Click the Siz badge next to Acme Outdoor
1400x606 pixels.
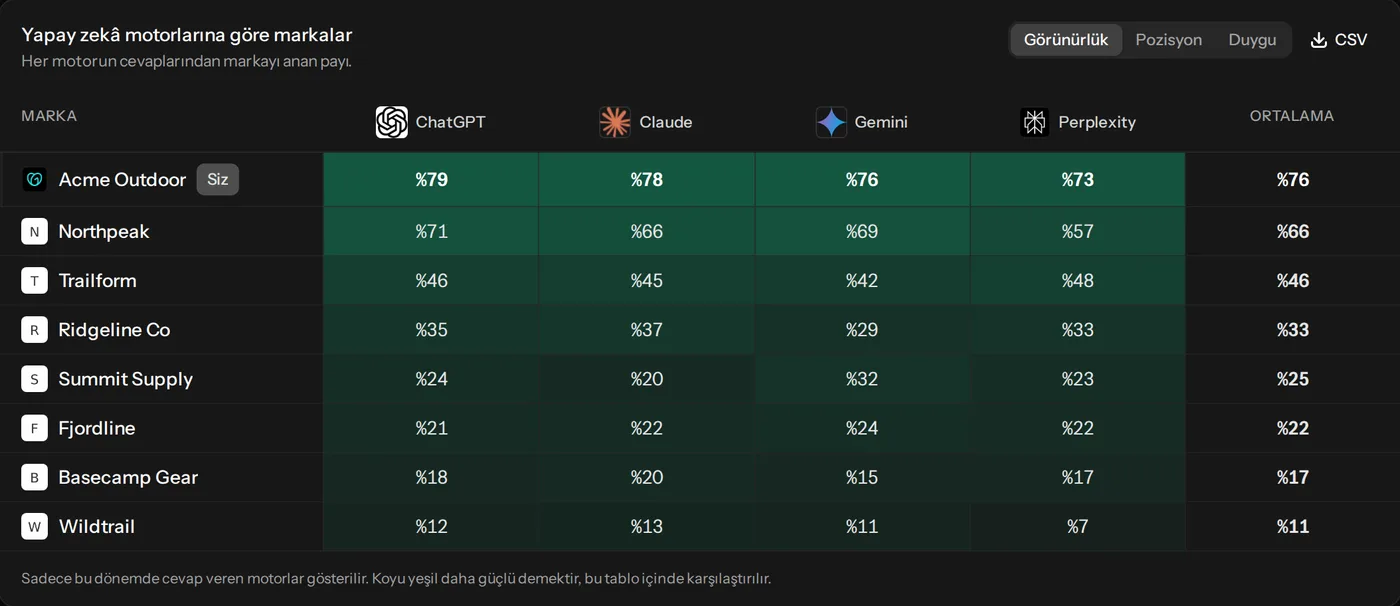click(x=217, y=179)
